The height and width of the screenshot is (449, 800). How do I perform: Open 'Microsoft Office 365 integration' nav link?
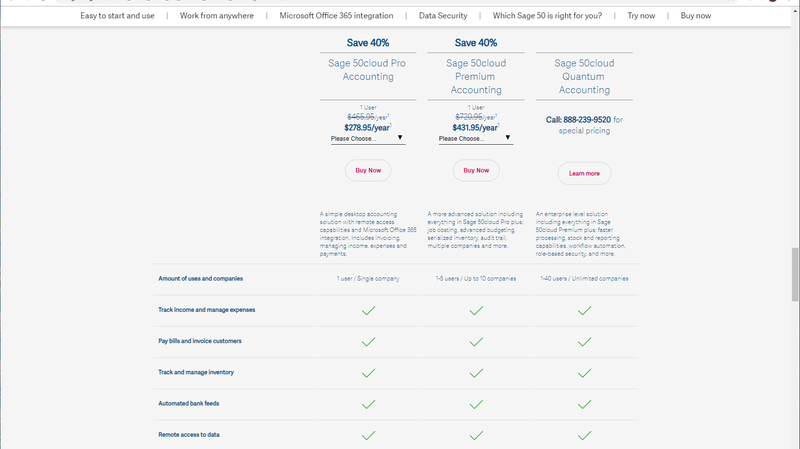pos(336,16)
